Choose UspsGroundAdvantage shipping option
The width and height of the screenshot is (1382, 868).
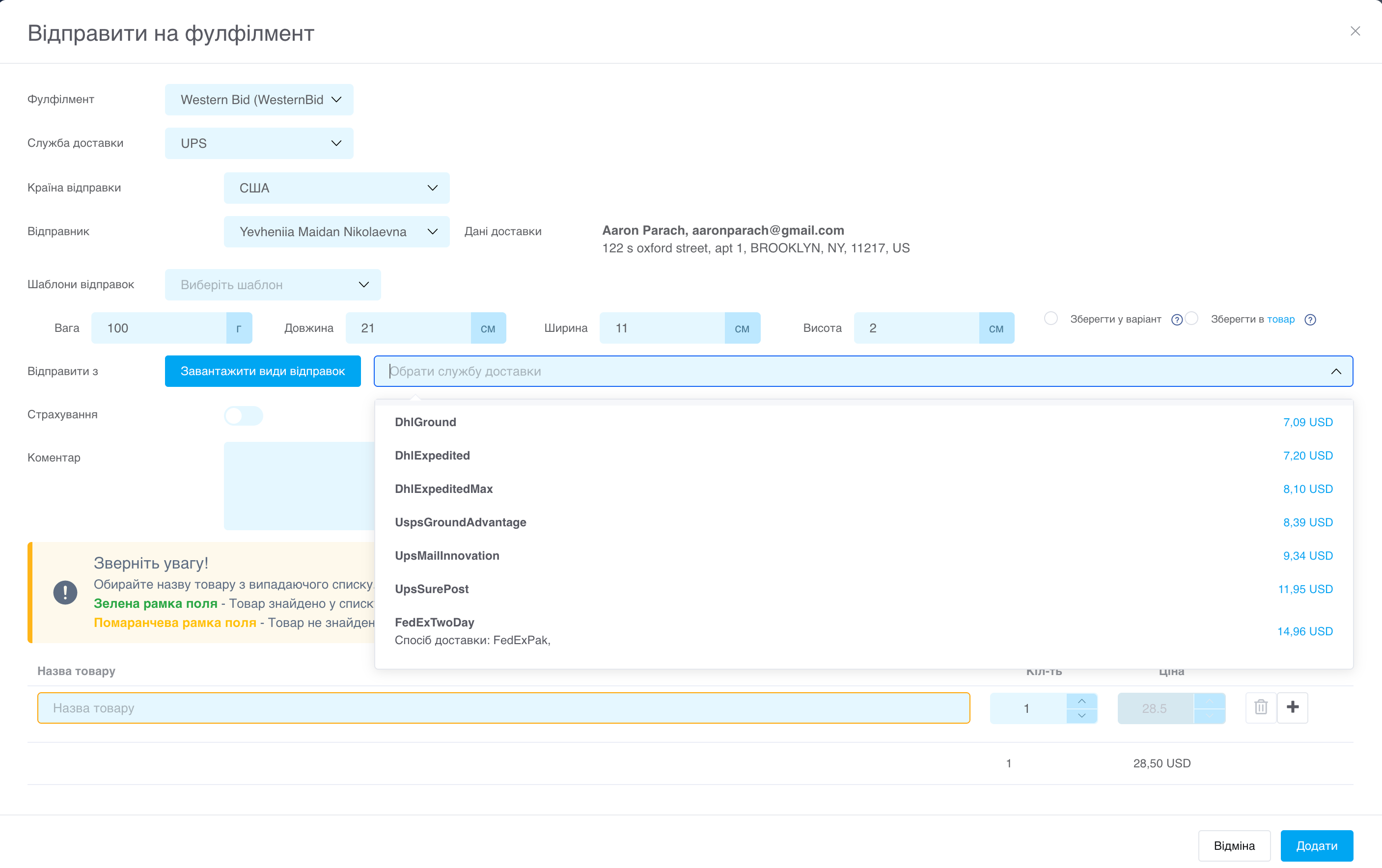click(x=863, y=522)
